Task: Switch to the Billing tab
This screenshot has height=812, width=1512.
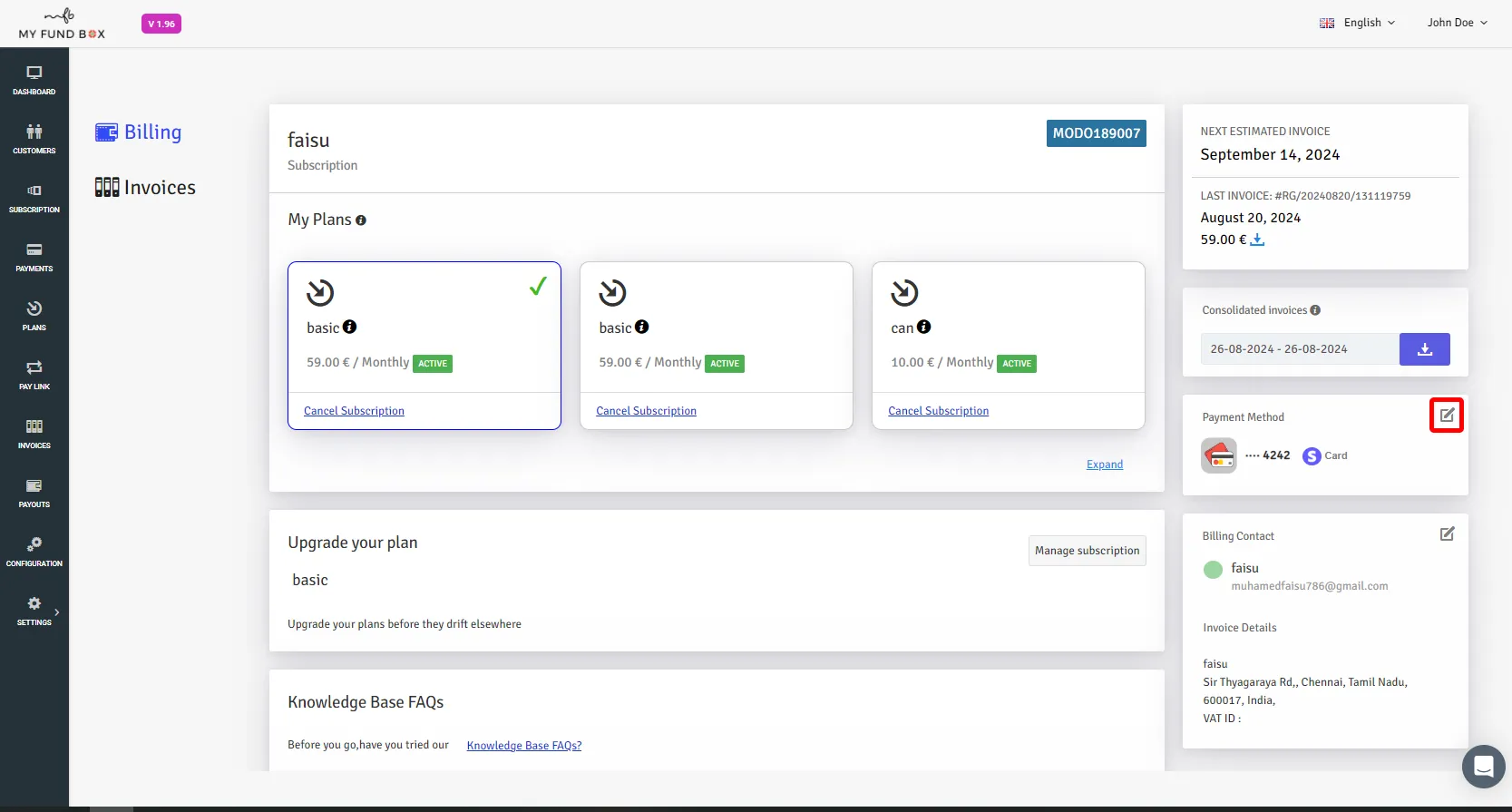Action: point(139,132)
